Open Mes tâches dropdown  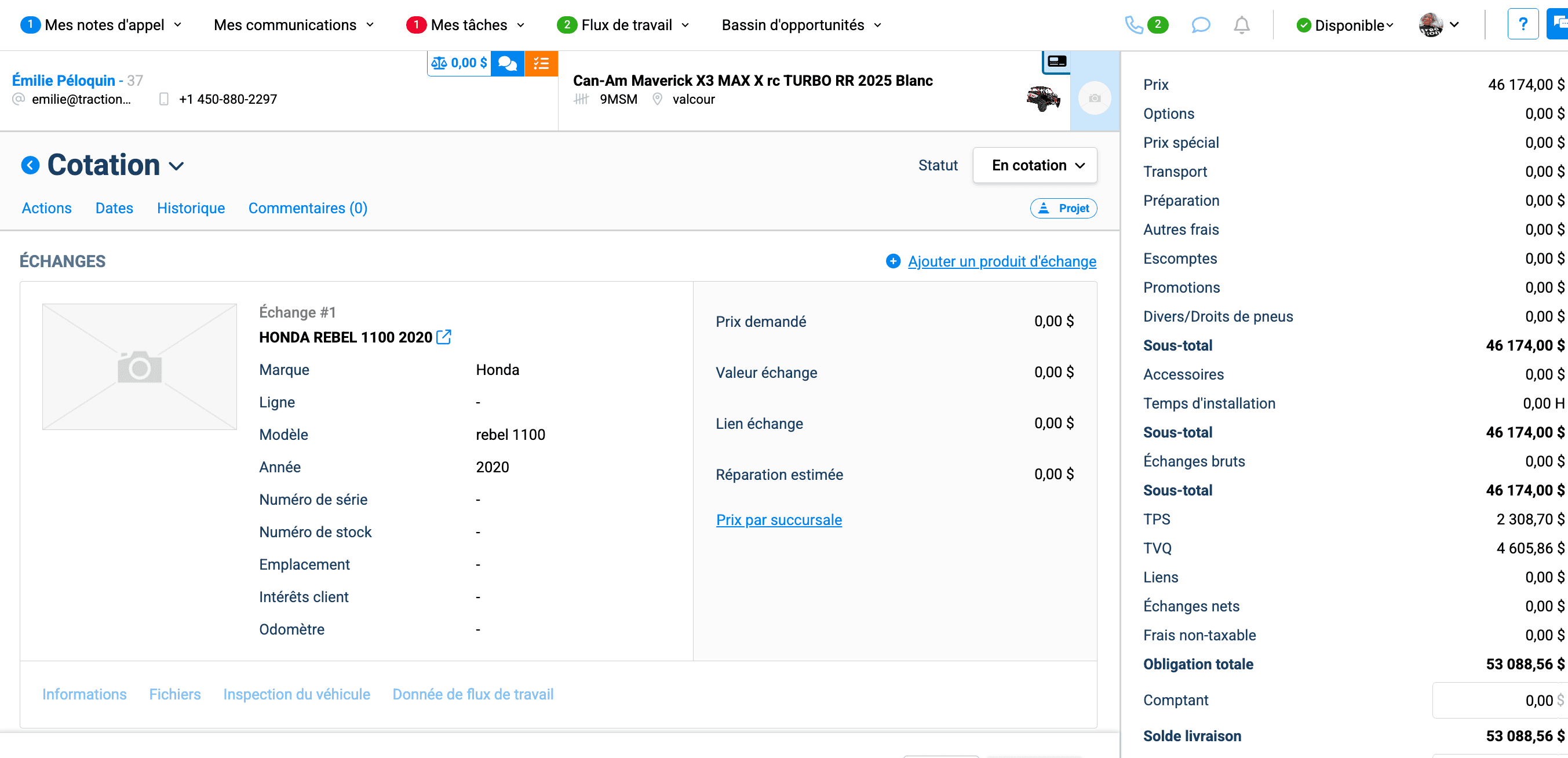point(466,25)
